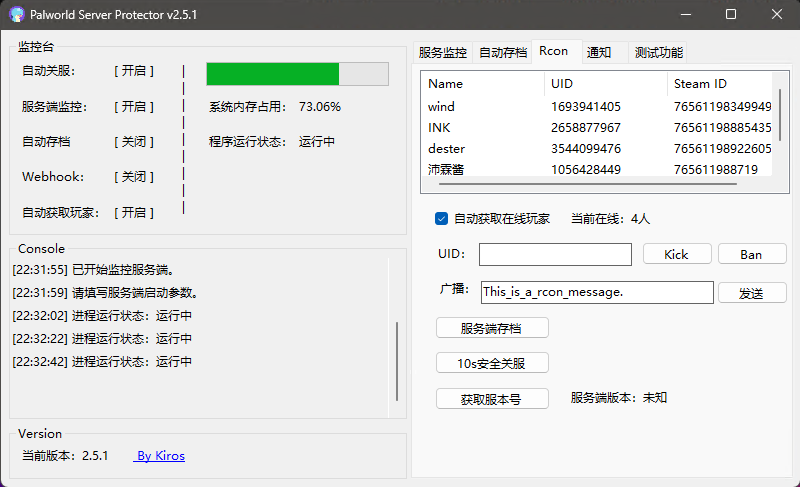Click the 10s安全关服 button
800x487 pixels.
492,363
